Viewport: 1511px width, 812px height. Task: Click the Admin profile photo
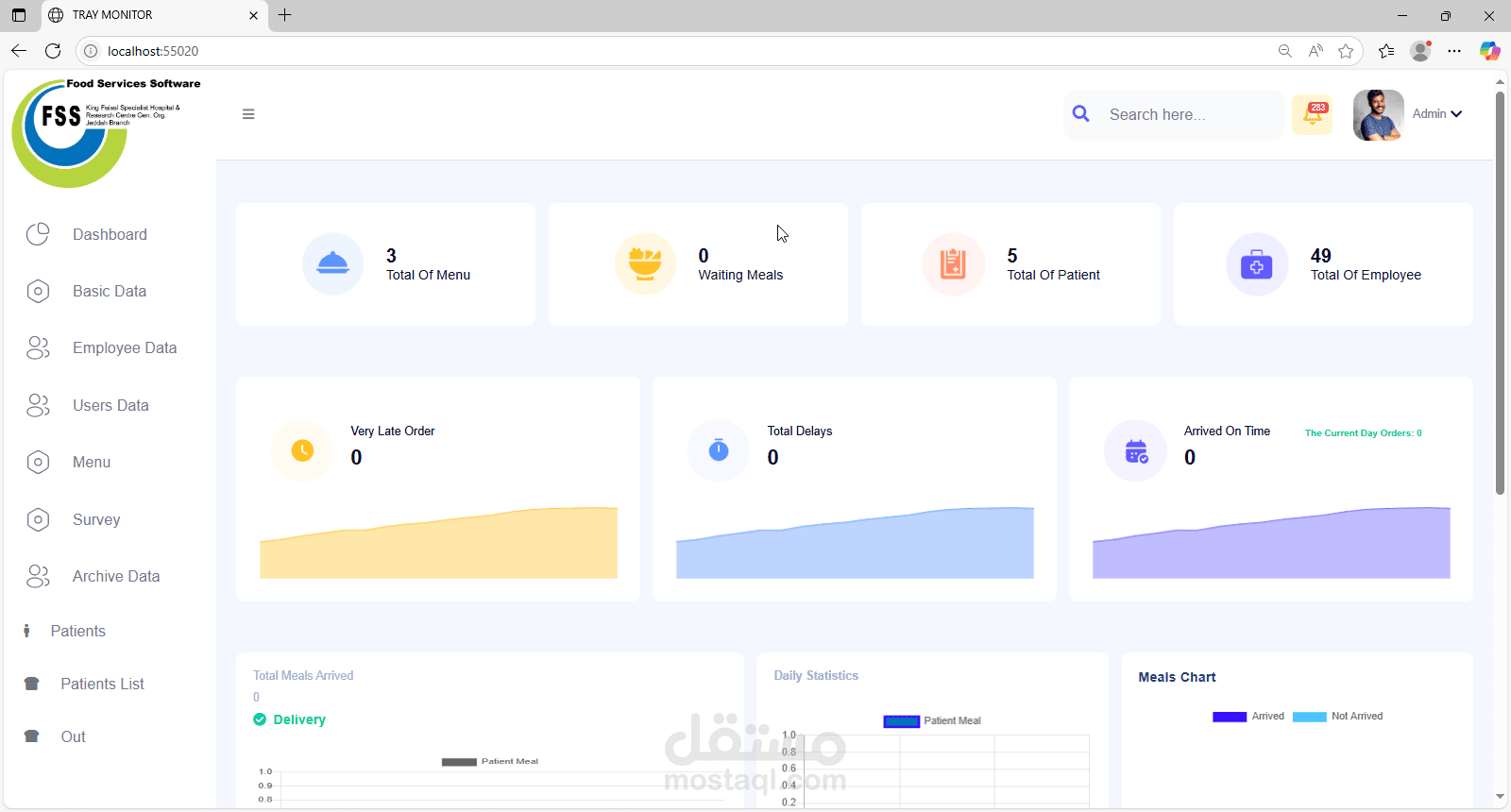tap(1379, 115)
